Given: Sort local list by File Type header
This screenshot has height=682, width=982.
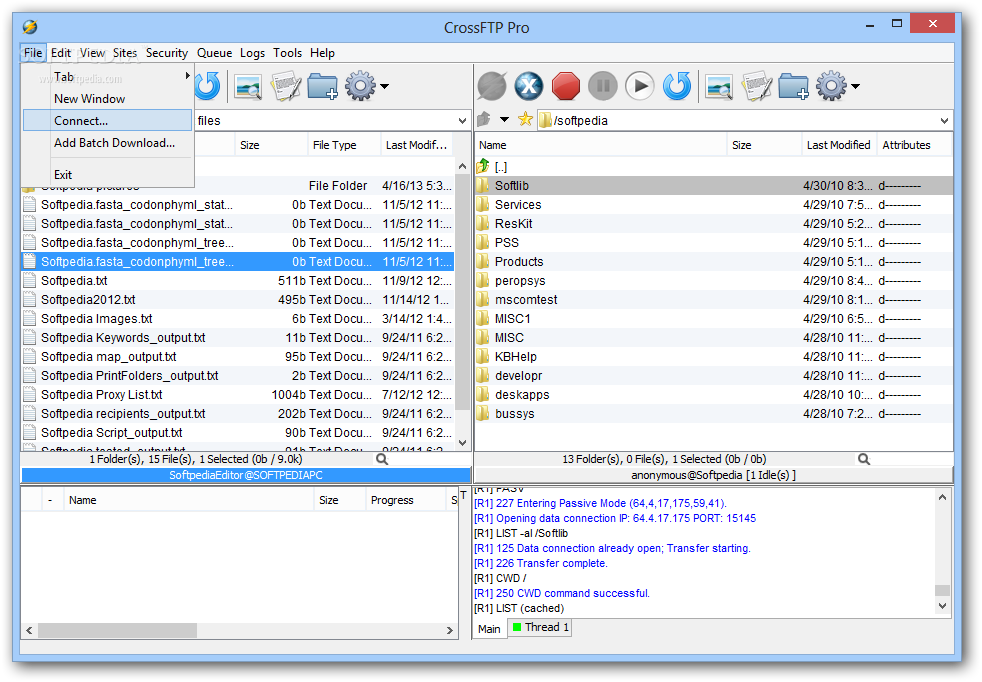Looking at the screenshot, I should (344, 145).
